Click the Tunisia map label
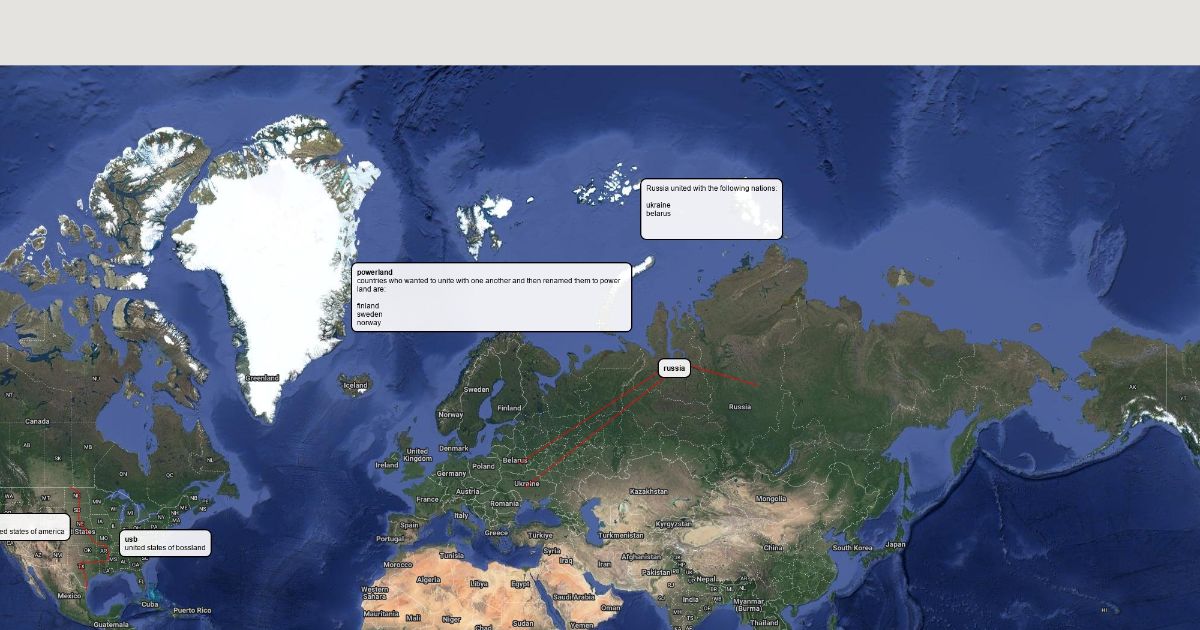This screenshot has width=1200, height=630. (x=452, y=555)
